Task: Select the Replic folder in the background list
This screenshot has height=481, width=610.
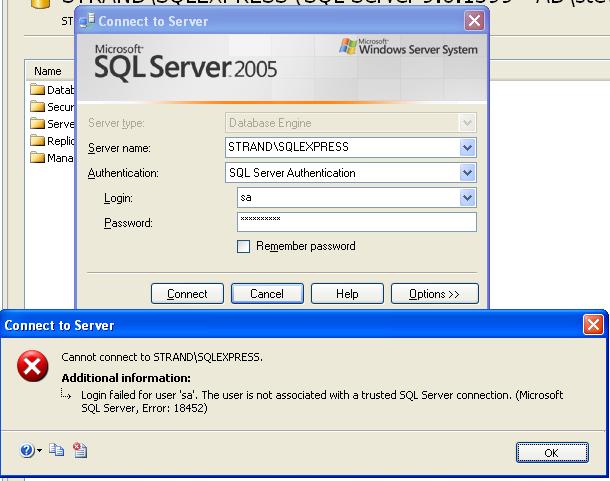Action: coord(52,141)
